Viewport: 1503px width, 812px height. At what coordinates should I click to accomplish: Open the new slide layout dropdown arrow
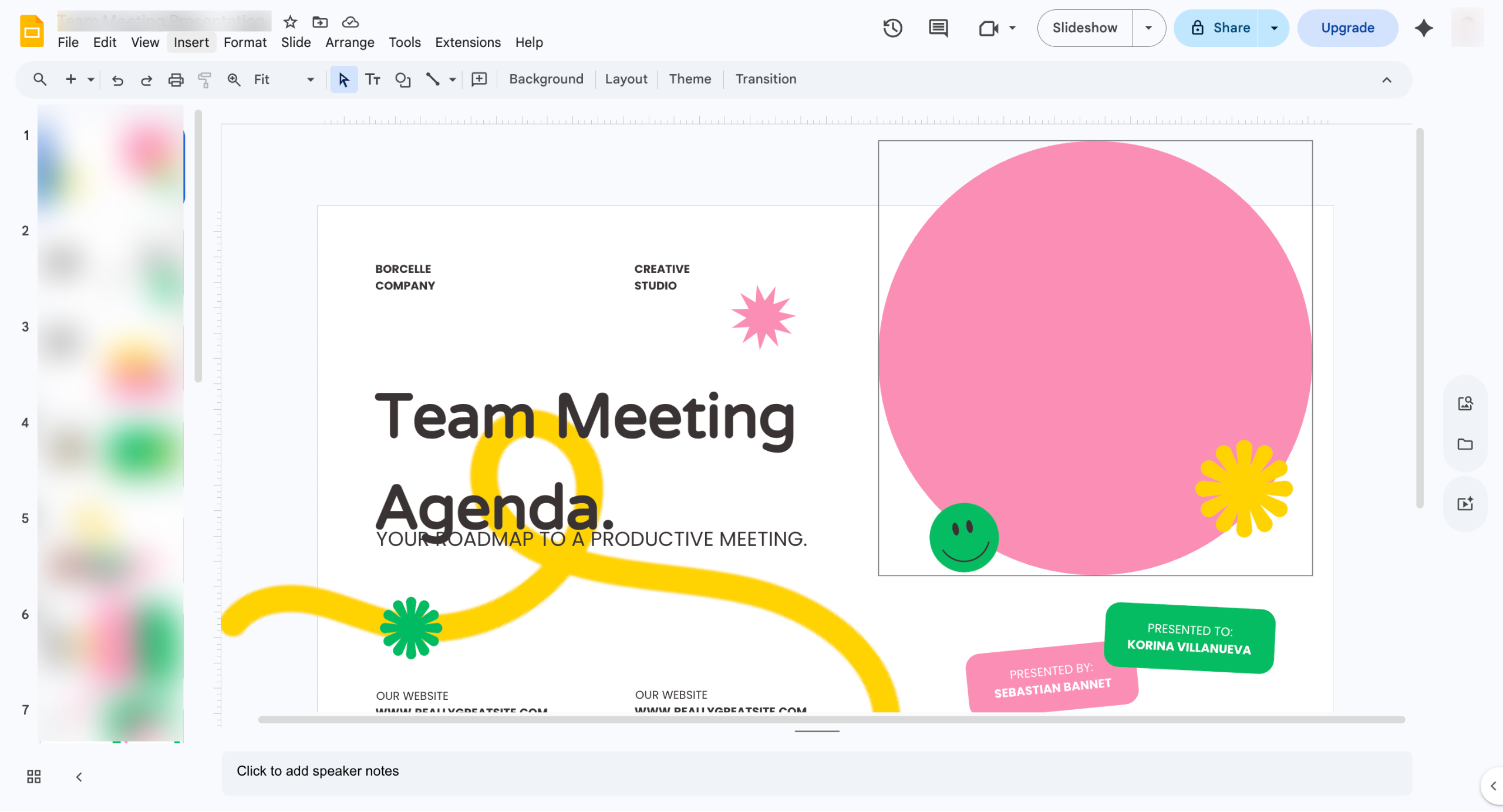point(91,79)
